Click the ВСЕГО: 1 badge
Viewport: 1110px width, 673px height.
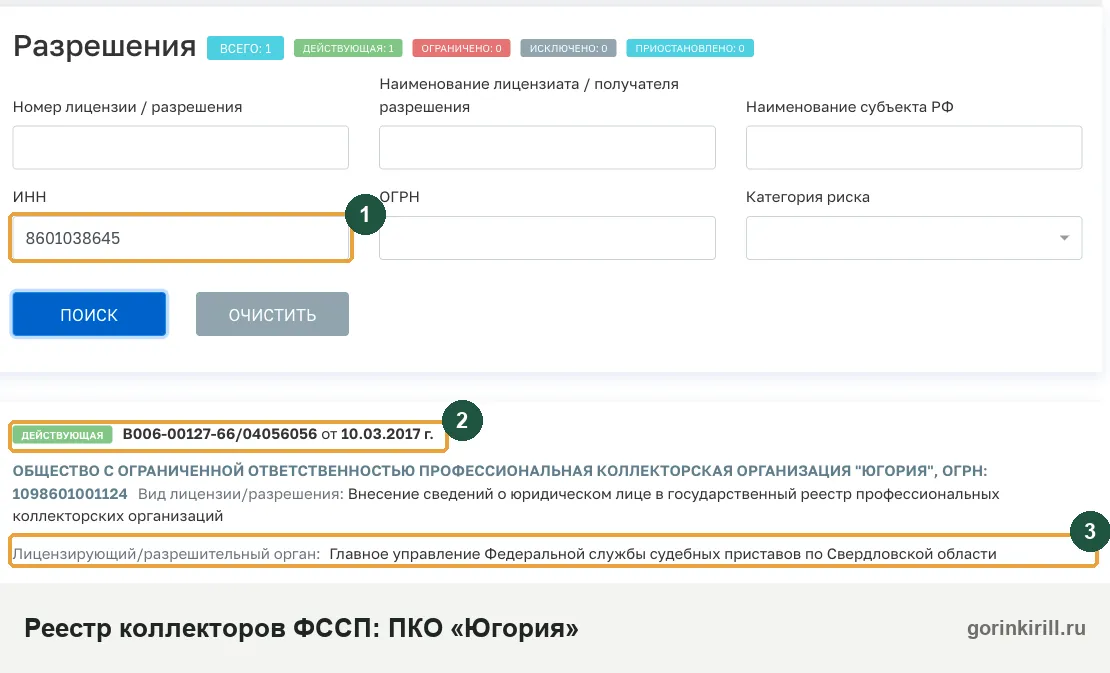[246, 48]
